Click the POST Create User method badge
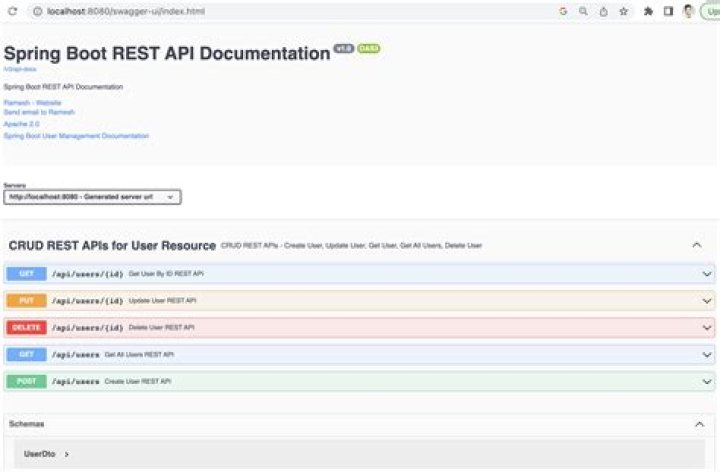 pyautogui.click(x=26, y=381)
